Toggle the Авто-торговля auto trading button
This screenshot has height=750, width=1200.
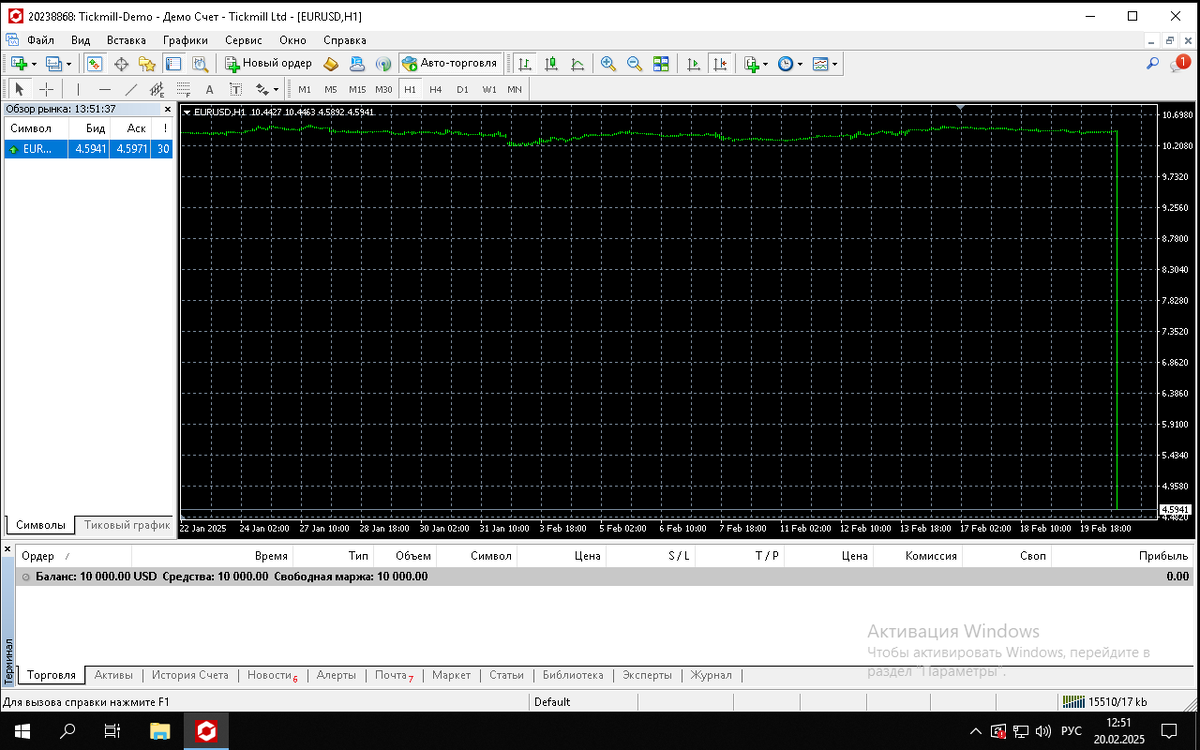pyautogui.click(x=450, y=64)
